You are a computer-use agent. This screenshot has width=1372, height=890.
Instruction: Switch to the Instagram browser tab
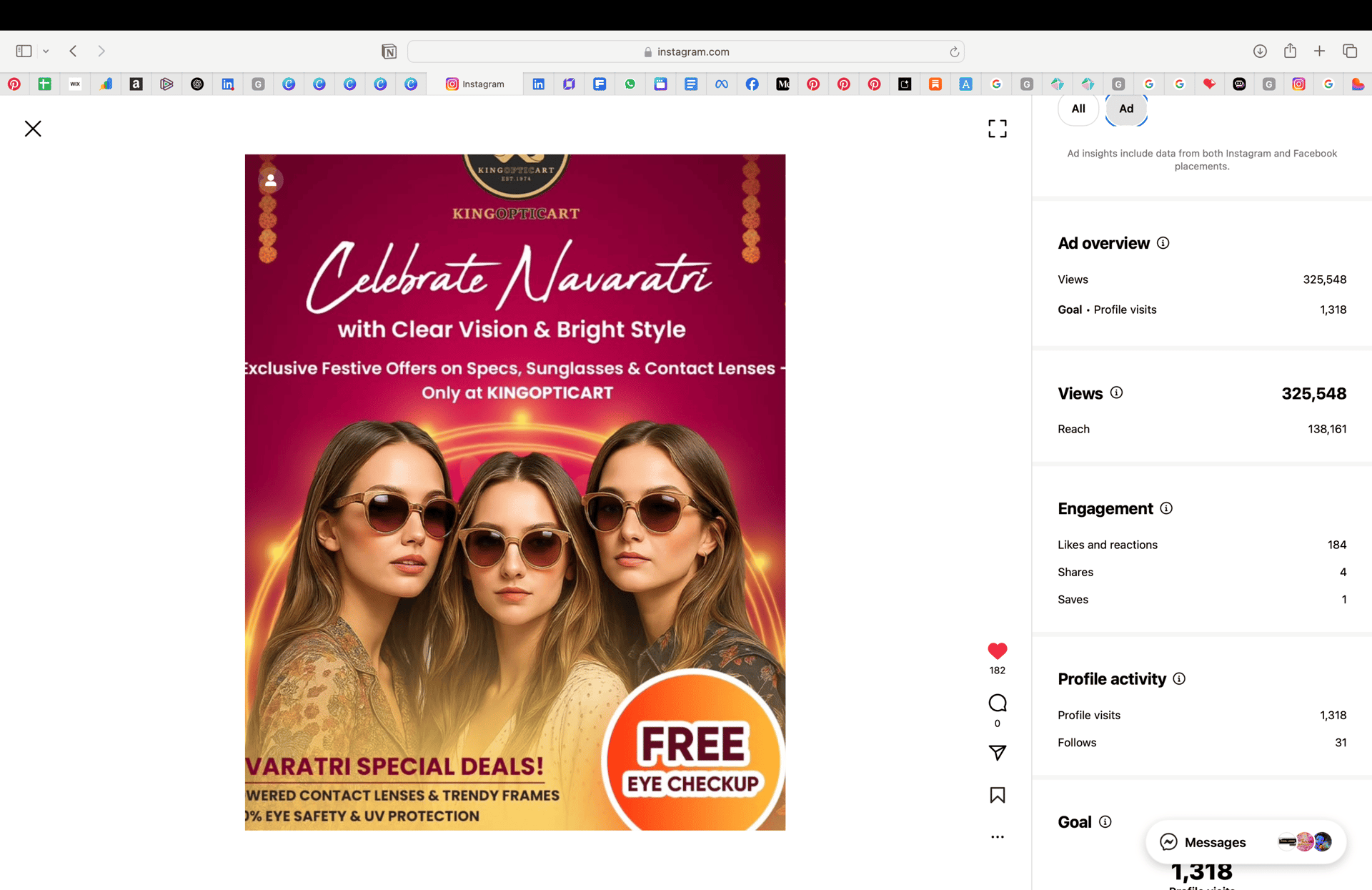pyautogui.click(x=477, y=84)
